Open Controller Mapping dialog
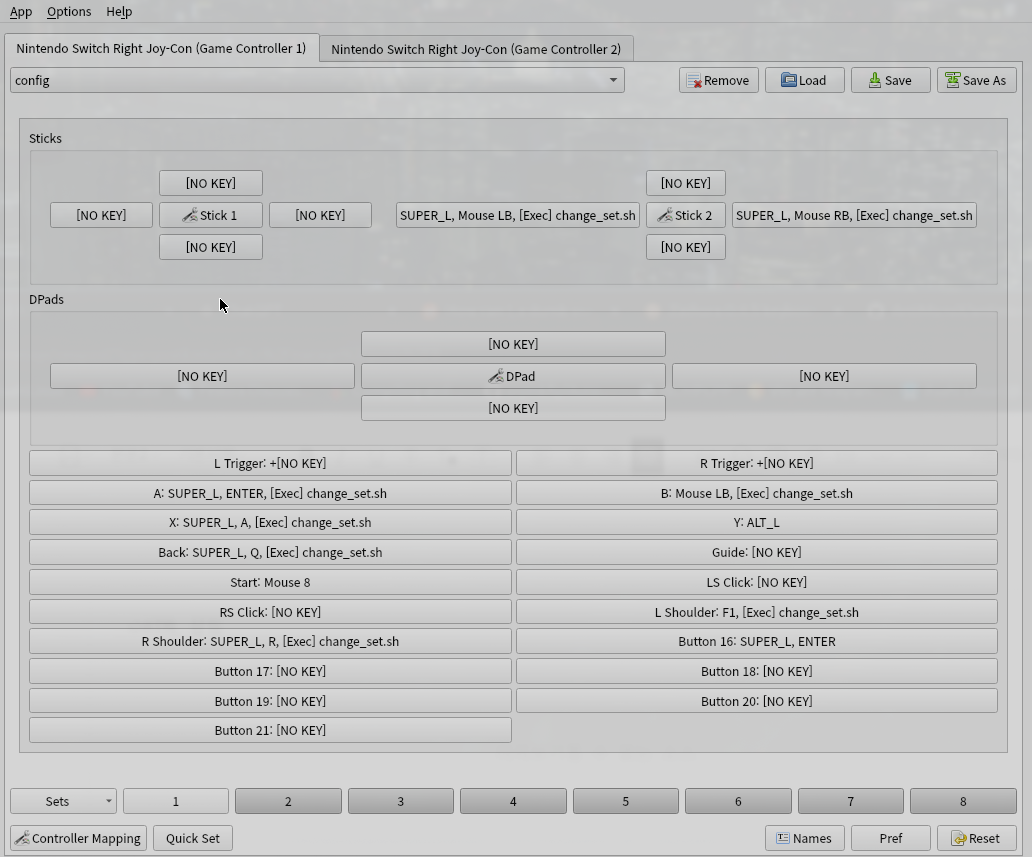 coord(78,838)
